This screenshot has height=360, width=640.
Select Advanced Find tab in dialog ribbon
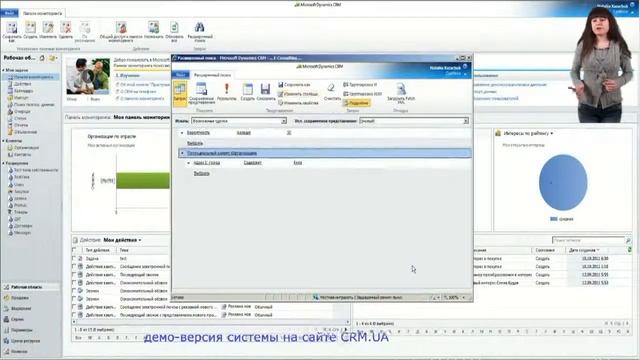click(212, 75)
